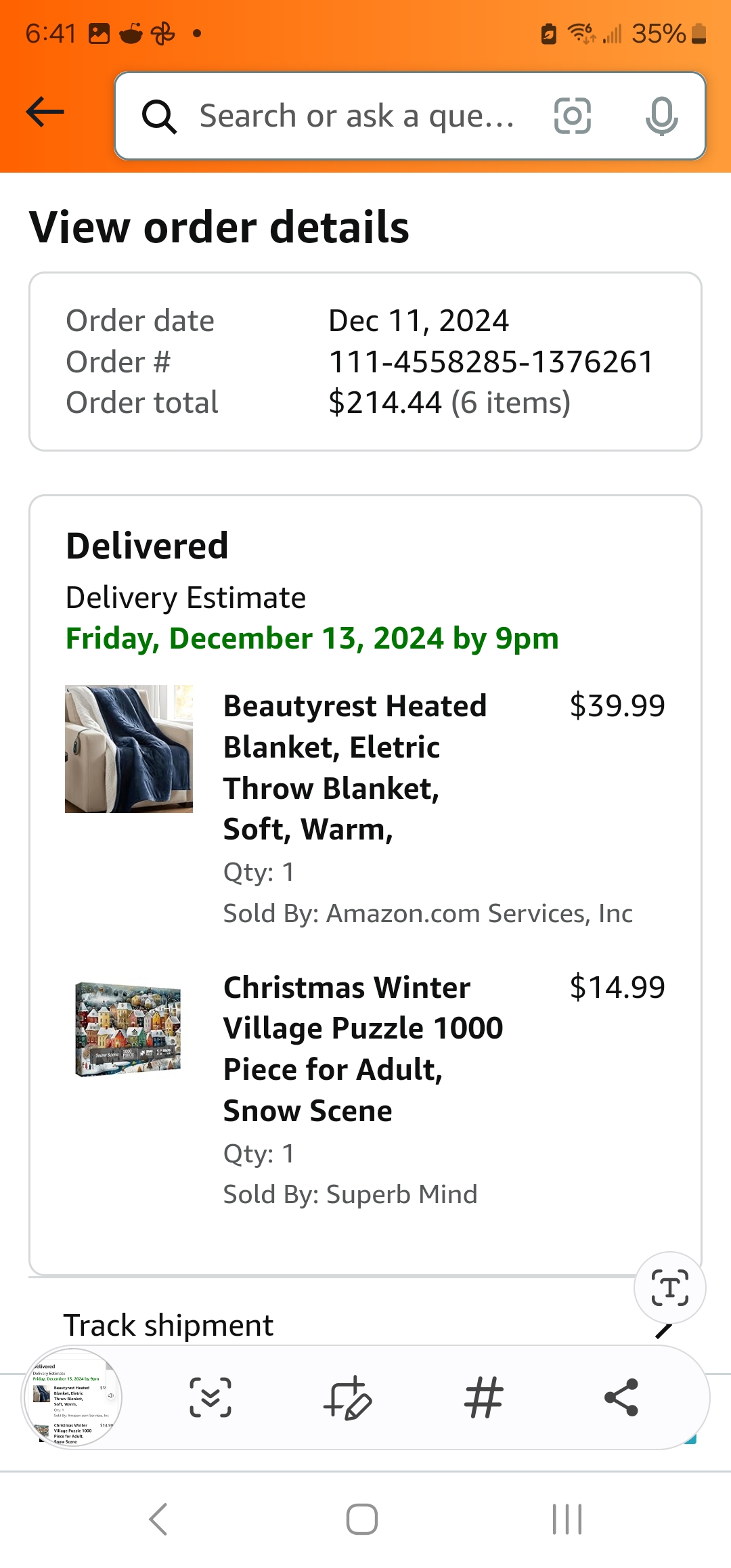Screen dimensions: 731x1568
Task: Tap the extract text icon
Action: coord(669,1287)
